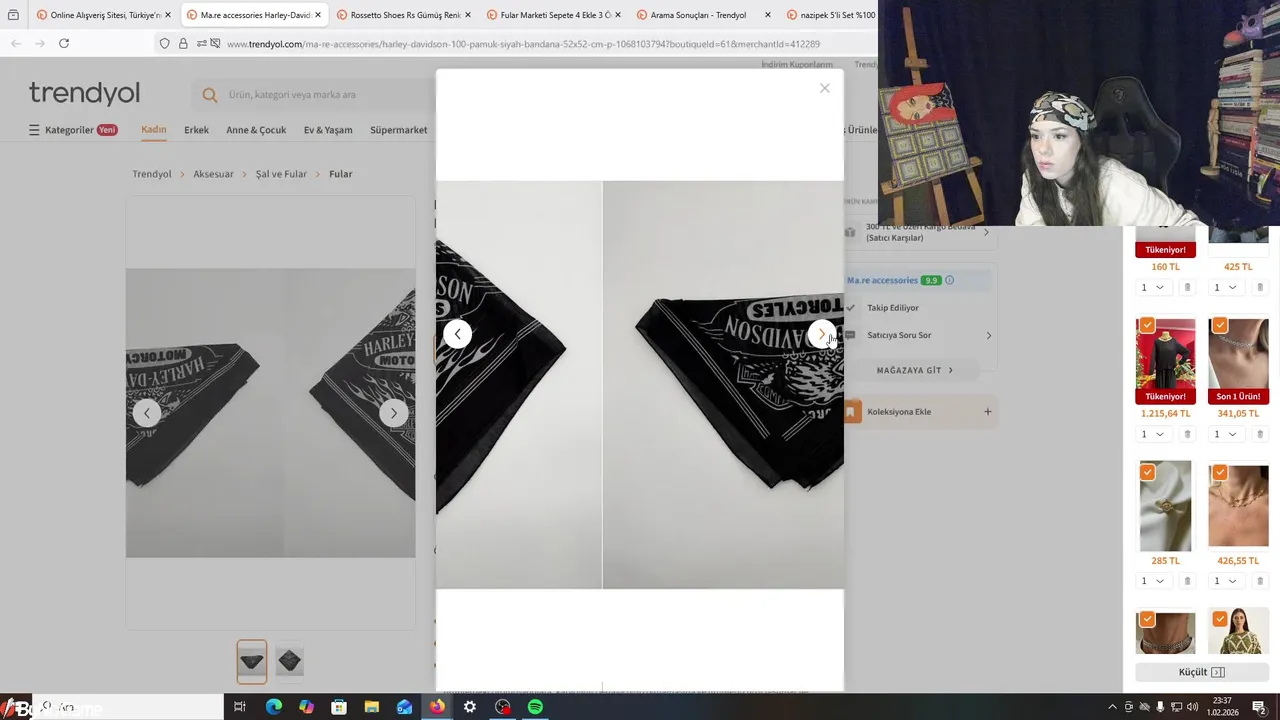Image resolution: width=1280 pixels, height=720 pixels.
Task: Open quantity dropdown for 426,55 TL item
Action: pyautogui.click(x=1226, y=581)
